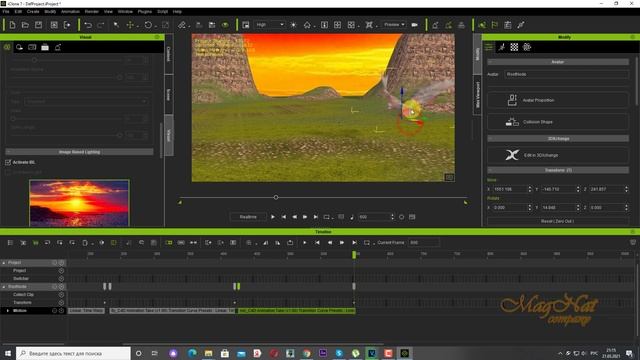Open the Create menu
This screenshot has height=360, width=640.
[33, 12]
